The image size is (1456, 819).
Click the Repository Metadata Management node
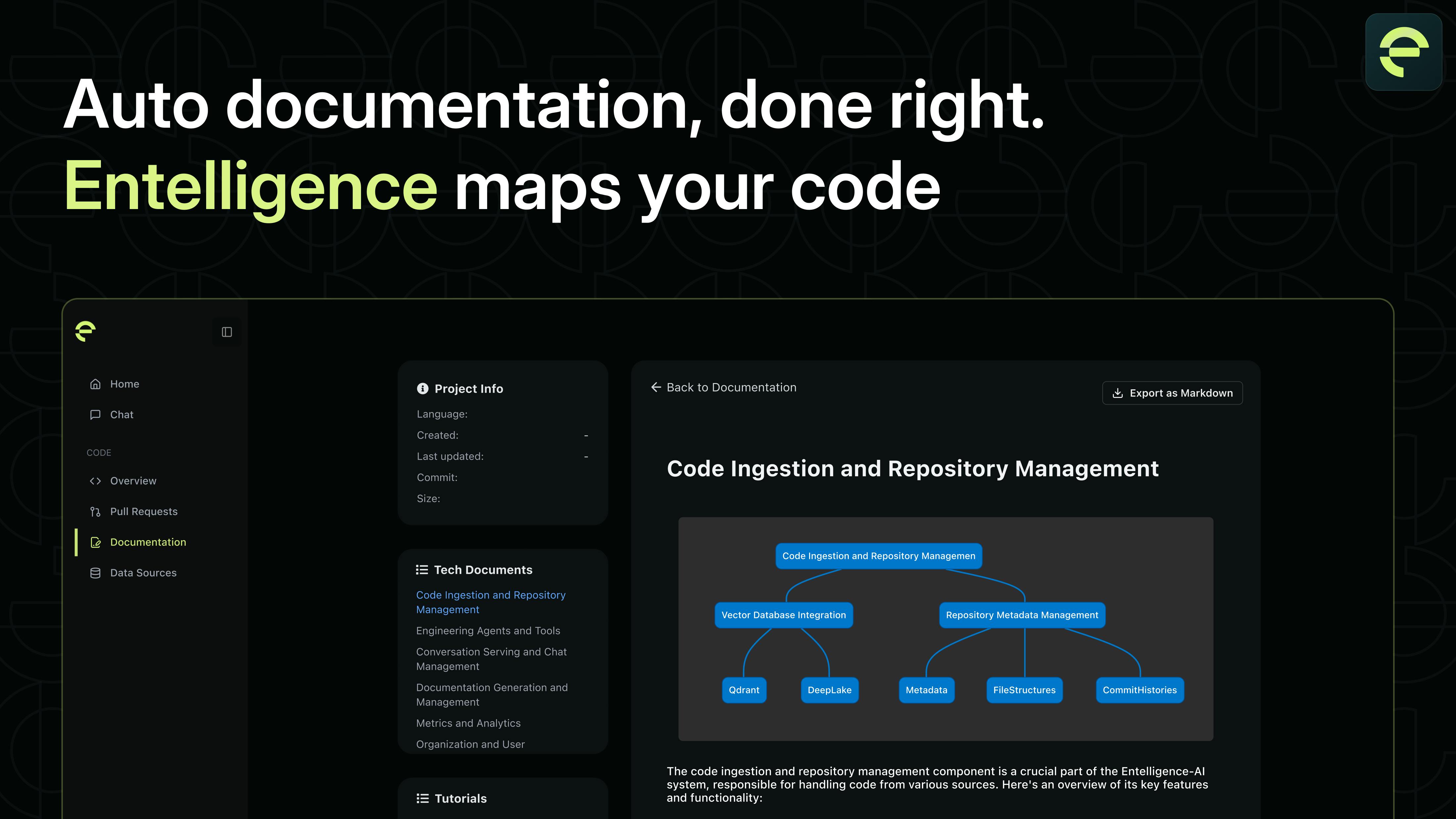coord(1022,615)
